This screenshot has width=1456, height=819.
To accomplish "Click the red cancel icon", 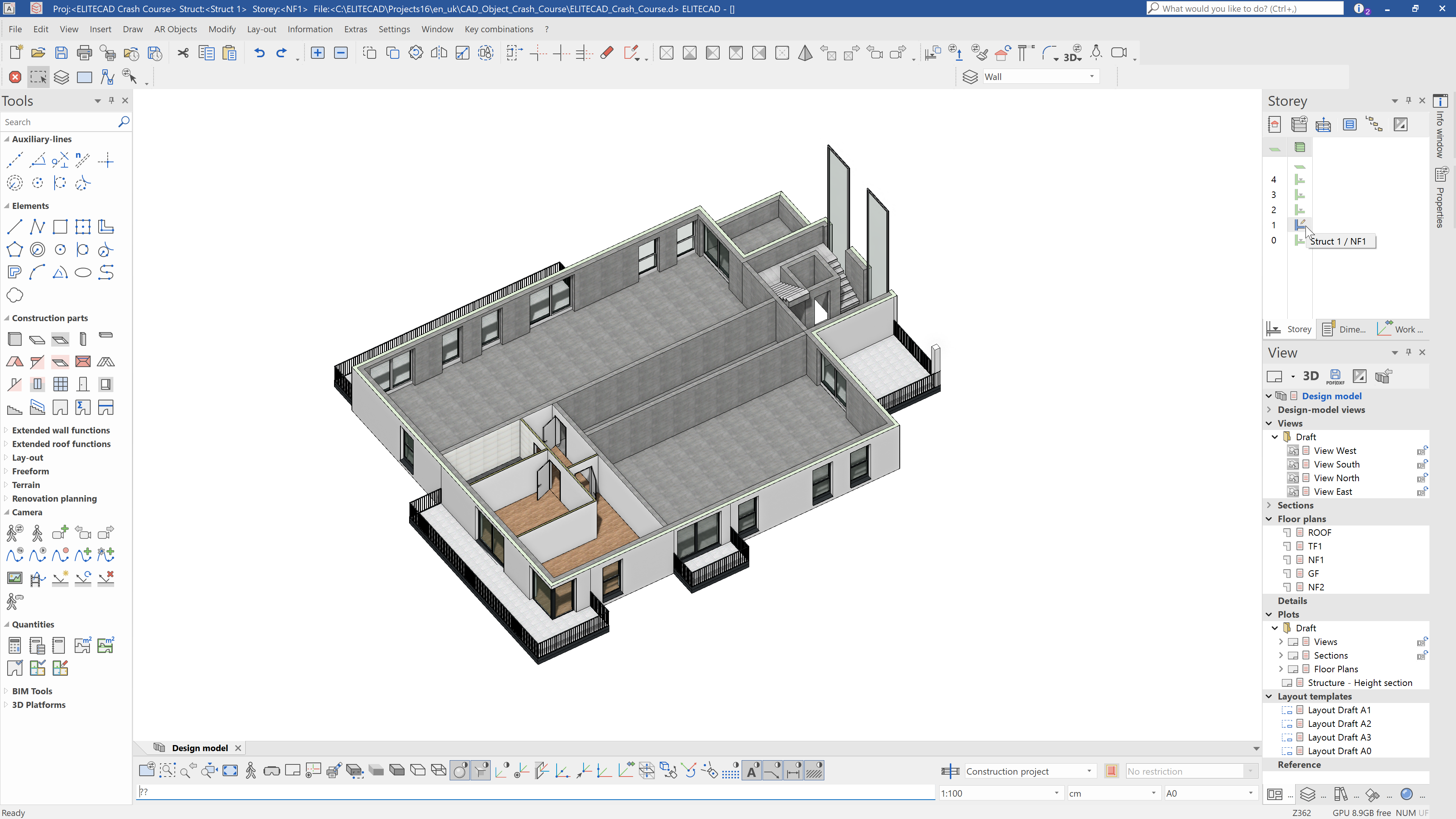I will point(15,77).
